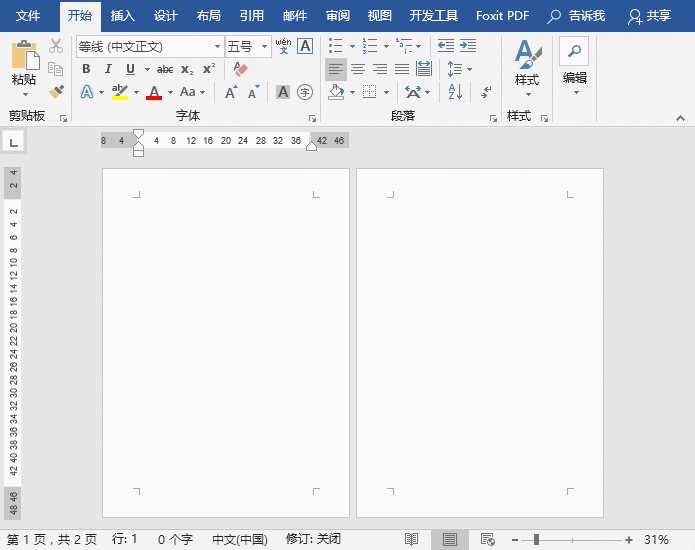This screenshot has height=550, width=695.
Task: Click the Clear Formatting eraser icon
Action: pos(240,69)
